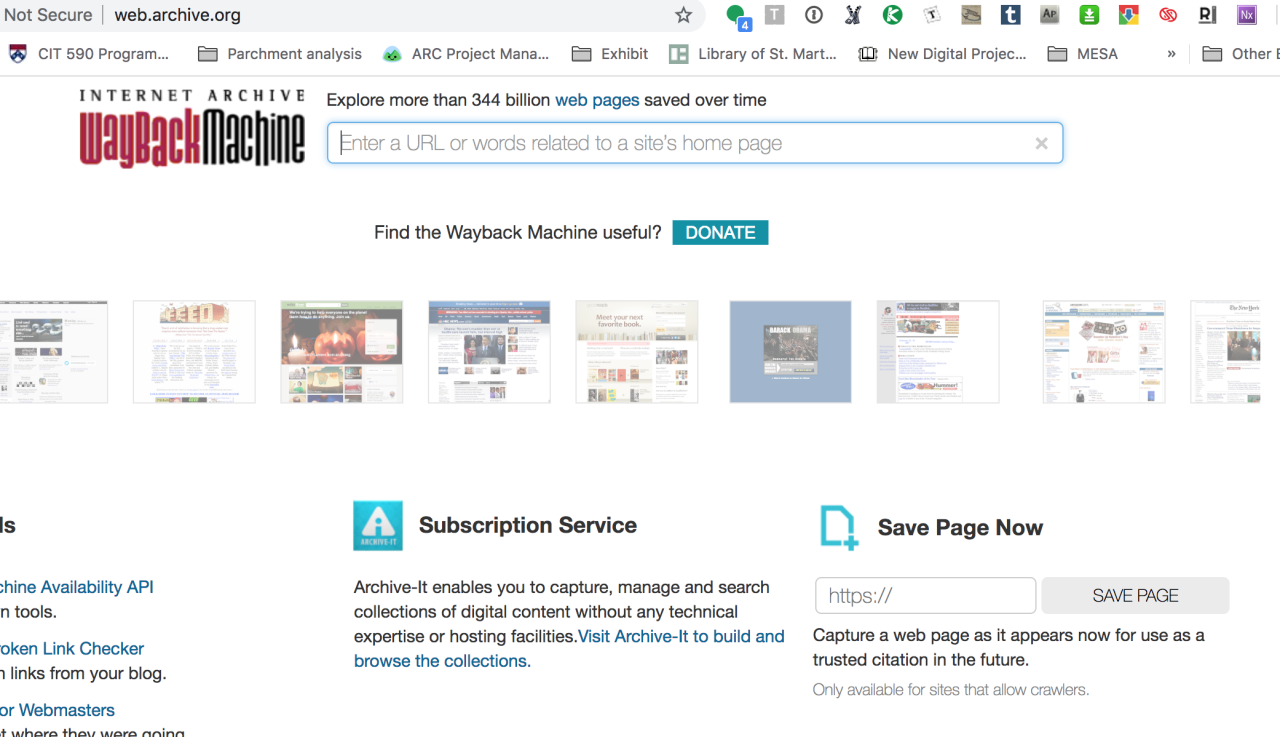Bookmark this page with the star icon
1280x737 pixels.
(684, 15)
